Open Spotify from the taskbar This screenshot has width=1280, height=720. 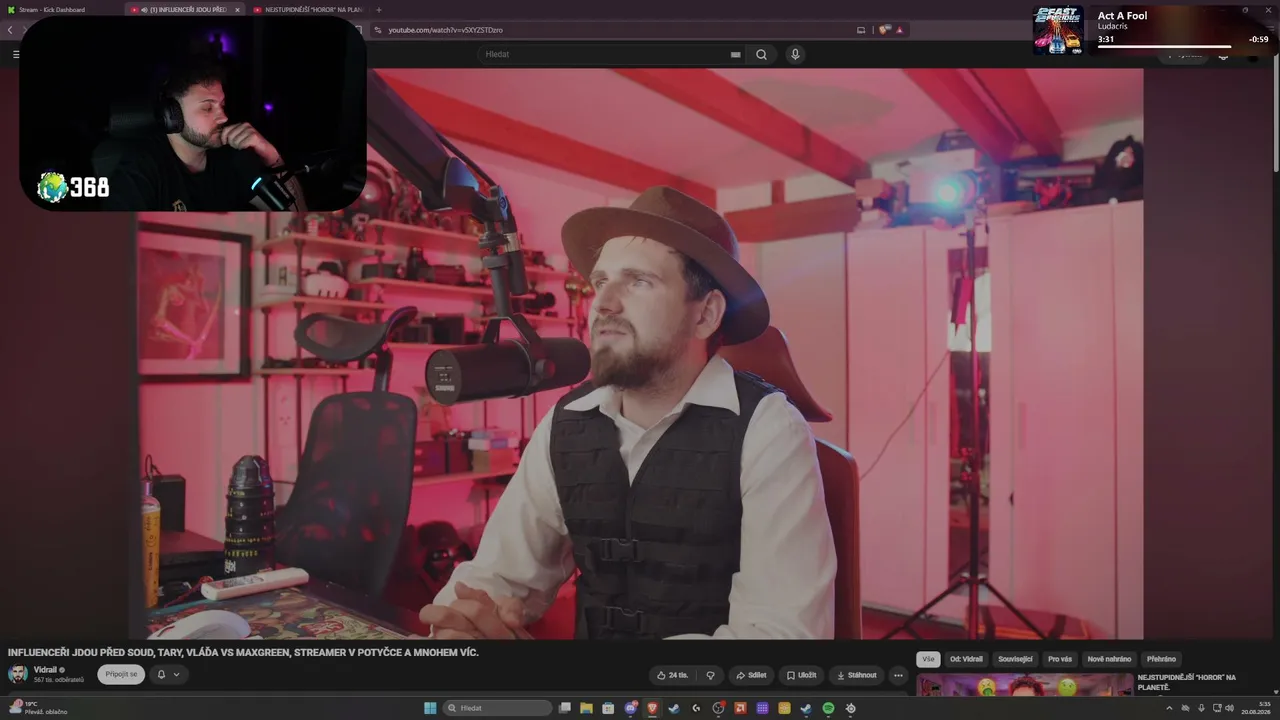pos(828,708)
